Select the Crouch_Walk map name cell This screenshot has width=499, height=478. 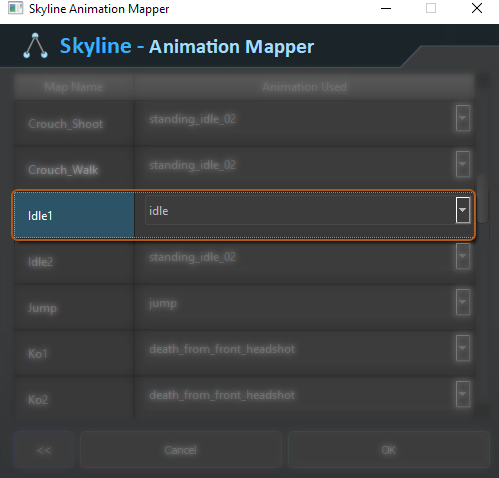pos(74,169)
